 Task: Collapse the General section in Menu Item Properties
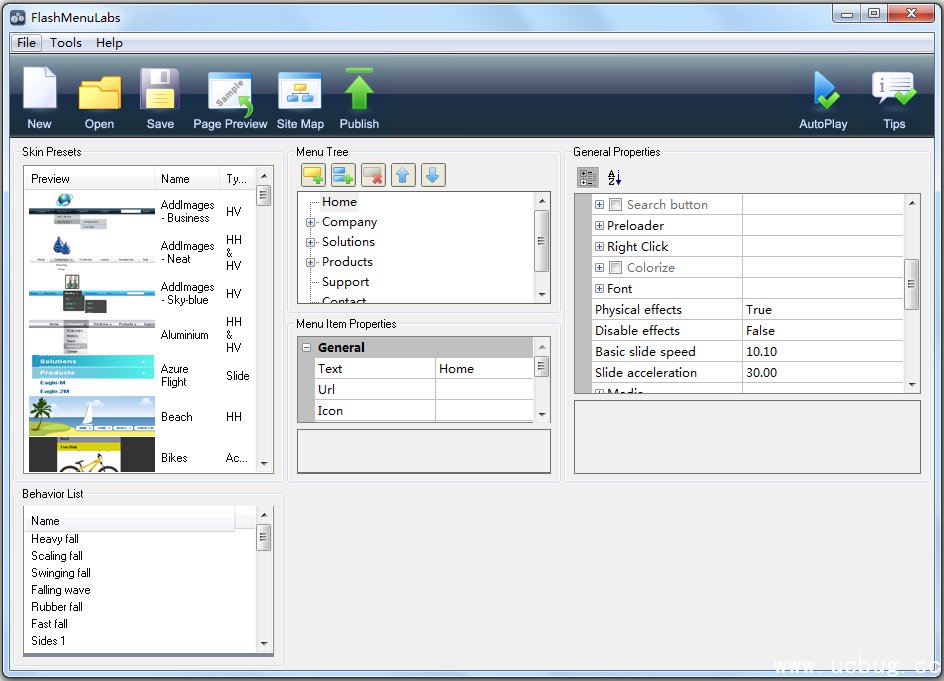click(306, 348)
